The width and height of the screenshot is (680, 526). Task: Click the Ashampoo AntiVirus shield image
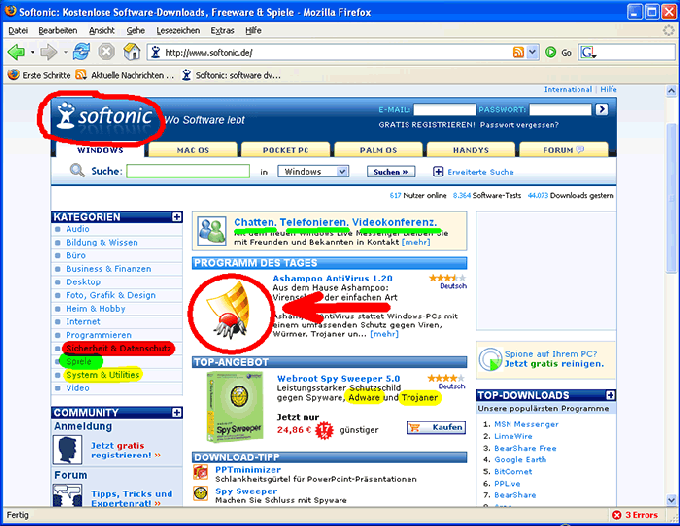pos(230,310)
